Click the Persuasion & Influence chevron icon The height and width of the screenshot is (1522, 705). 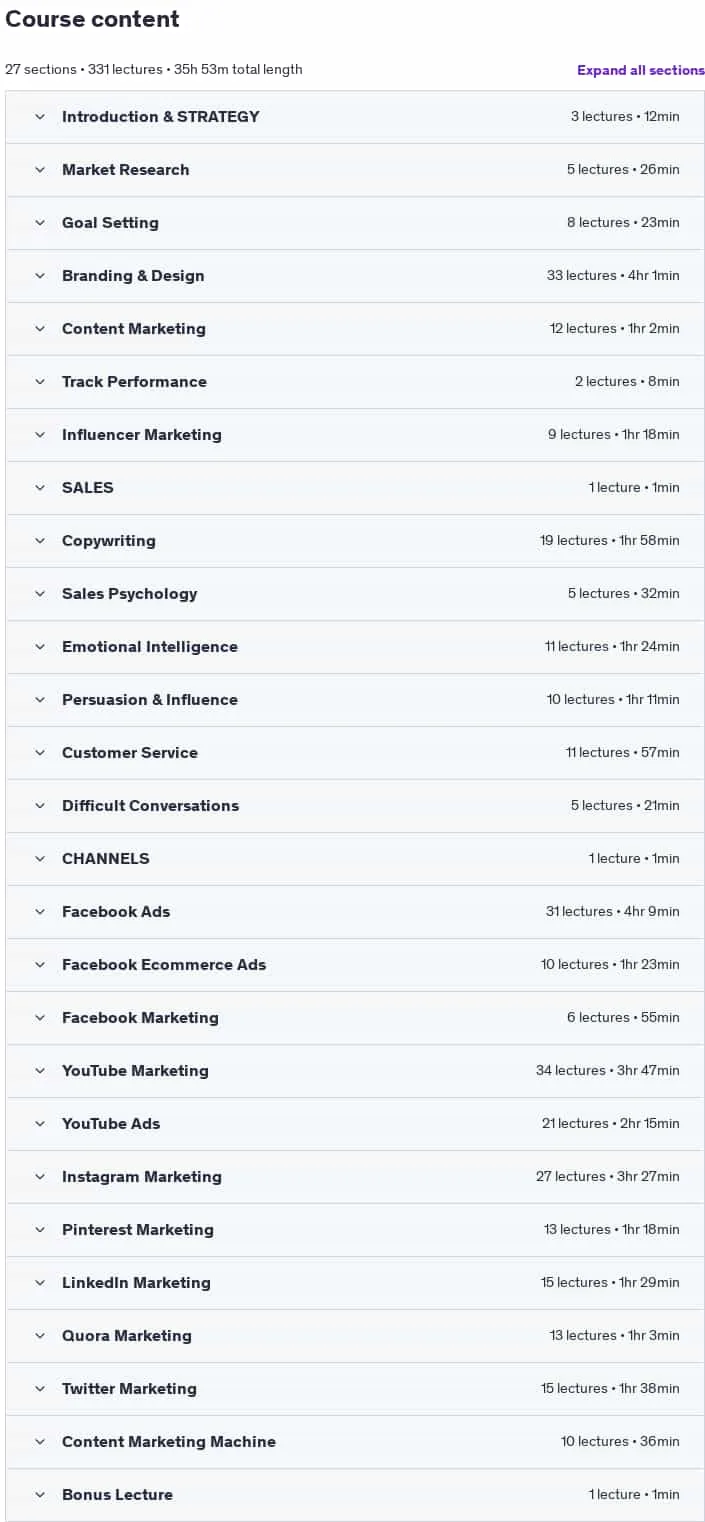click(x=40, y=699)
